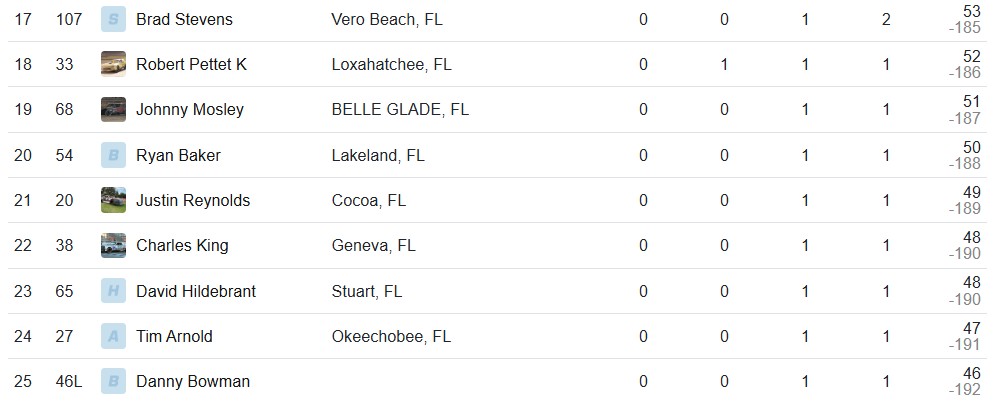Click Brad Stevens' letter S avatar icon
999x410 pixels.
click(113, 19)
